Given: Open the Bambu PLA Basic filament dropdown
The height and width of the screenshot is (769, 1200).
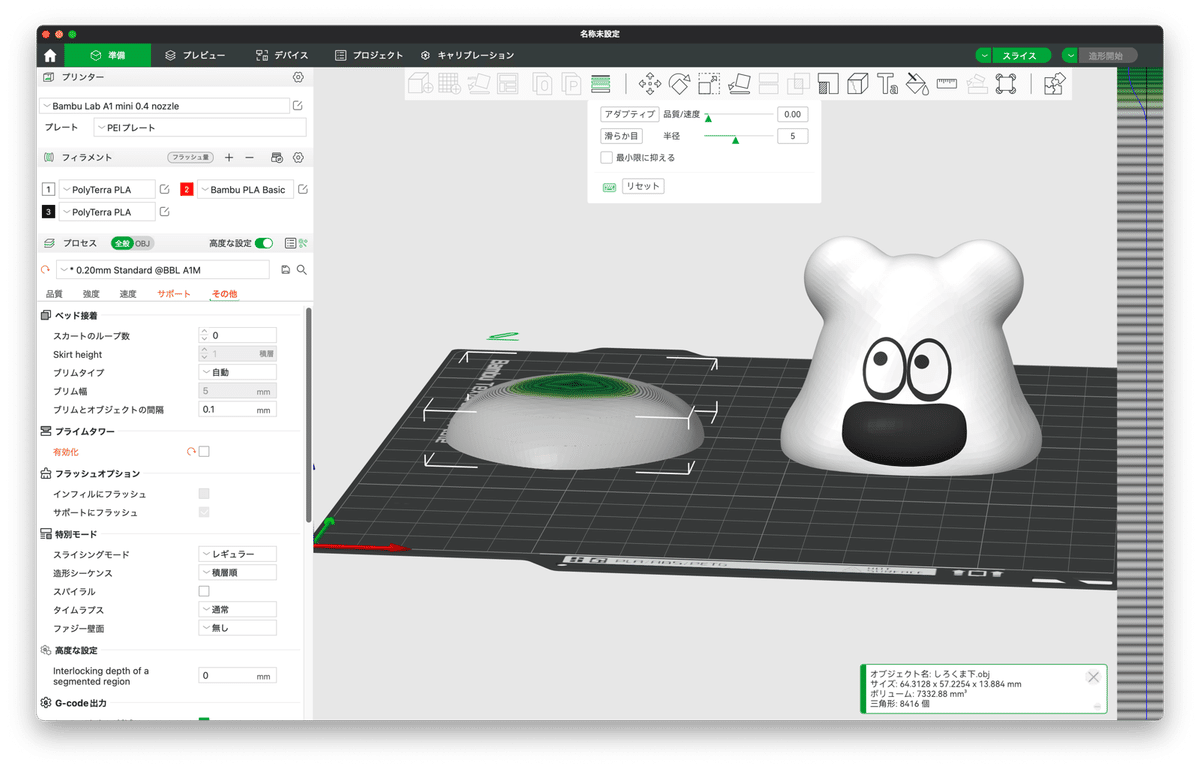Looking at the screenshot, I should pyautogui.click(x=245, y=189).
